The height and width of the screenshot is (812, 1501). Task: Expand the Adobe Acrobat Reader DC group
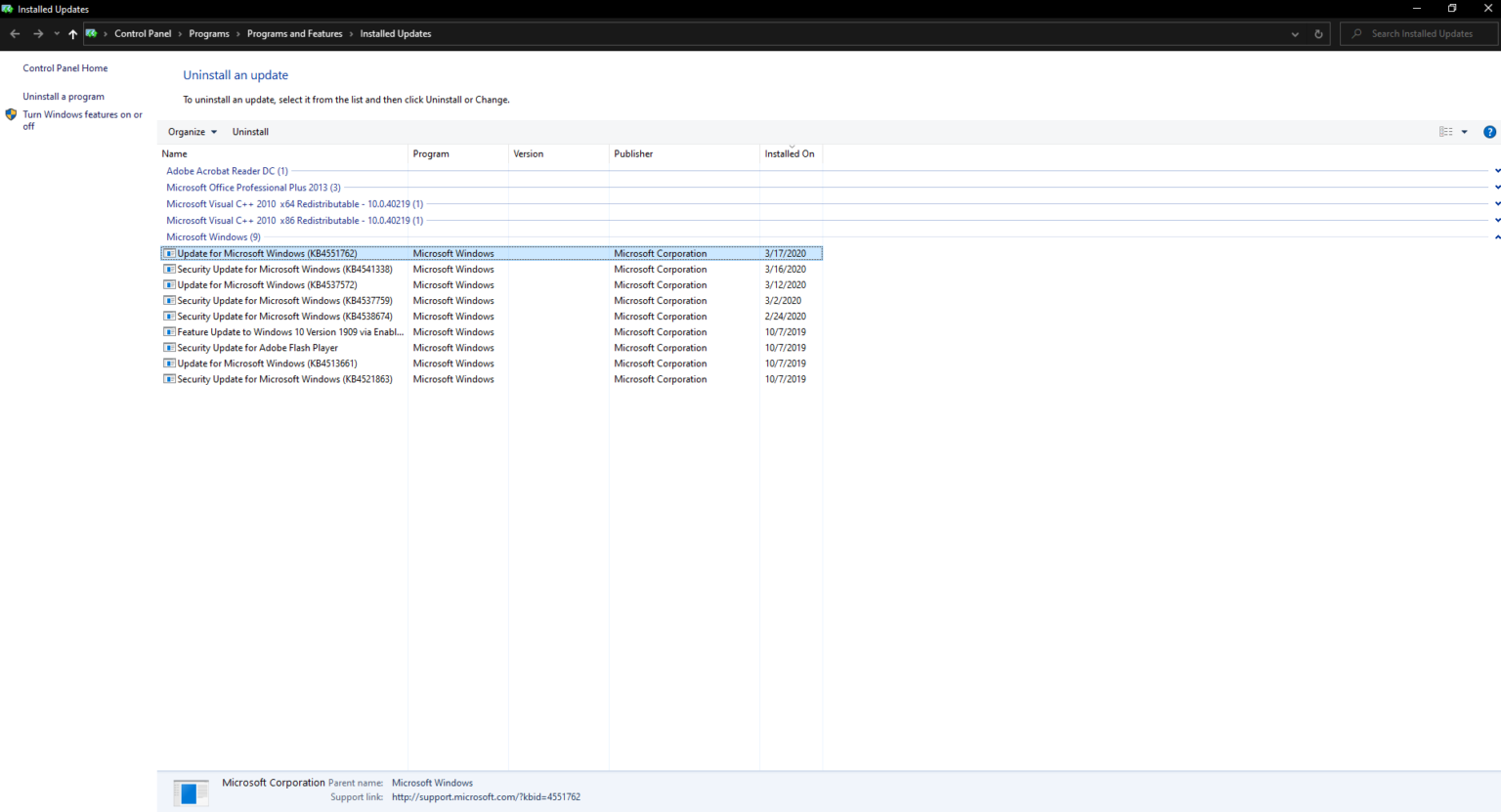pos(1497,170)
